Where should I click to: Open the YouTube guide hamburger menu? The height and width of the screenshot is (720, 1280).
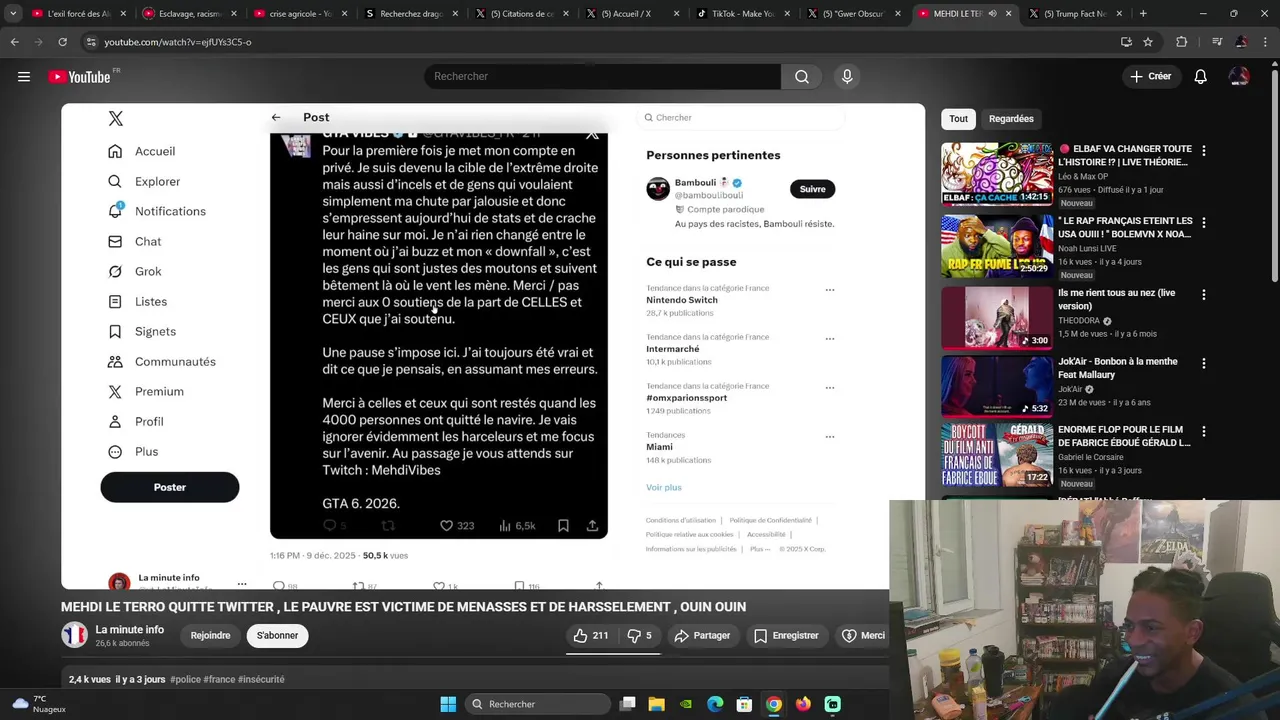24,76
